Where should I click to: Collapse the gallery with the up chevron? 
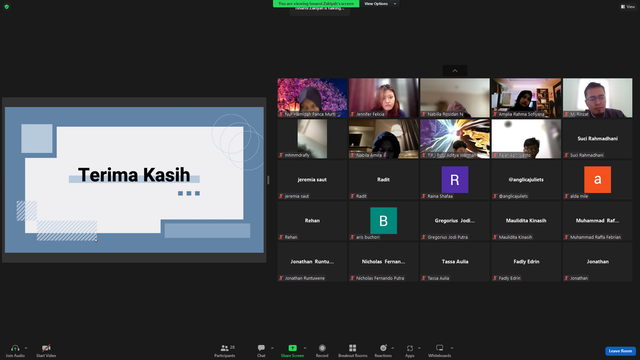point(455,71)
